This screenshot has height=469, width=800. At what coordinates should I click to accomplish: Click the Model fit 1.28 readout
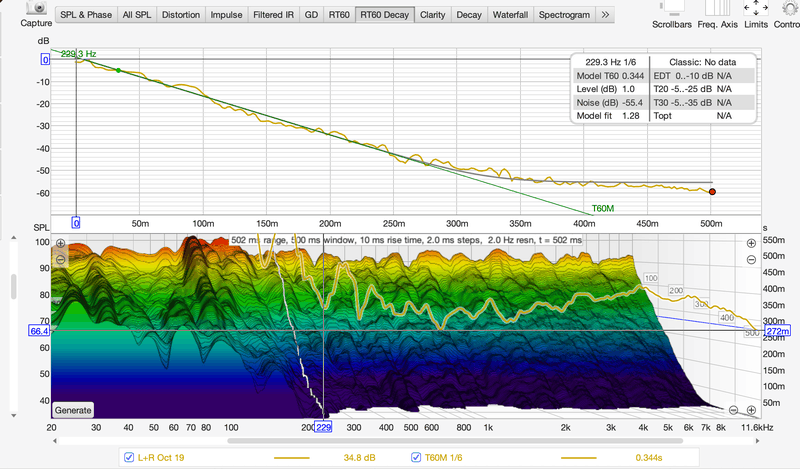[x=610, y=116]
